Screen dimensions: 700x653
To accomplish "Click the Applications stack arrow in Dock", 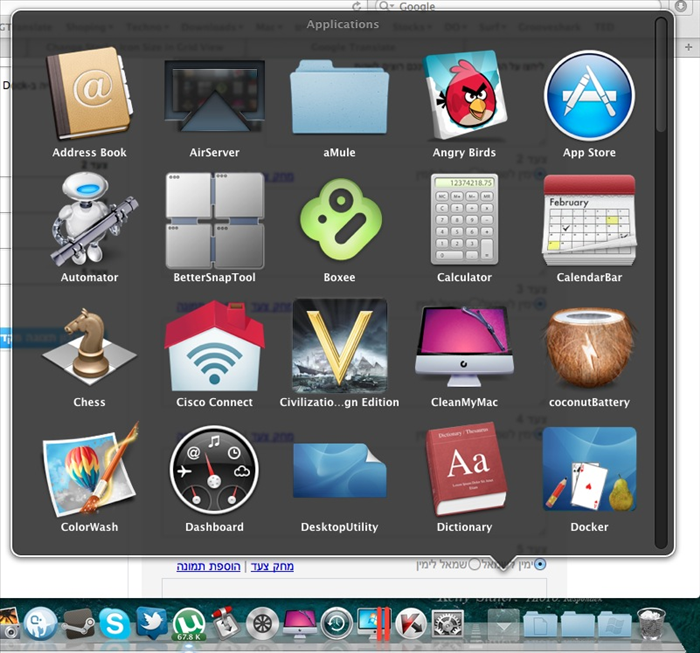I will point(504,624).
